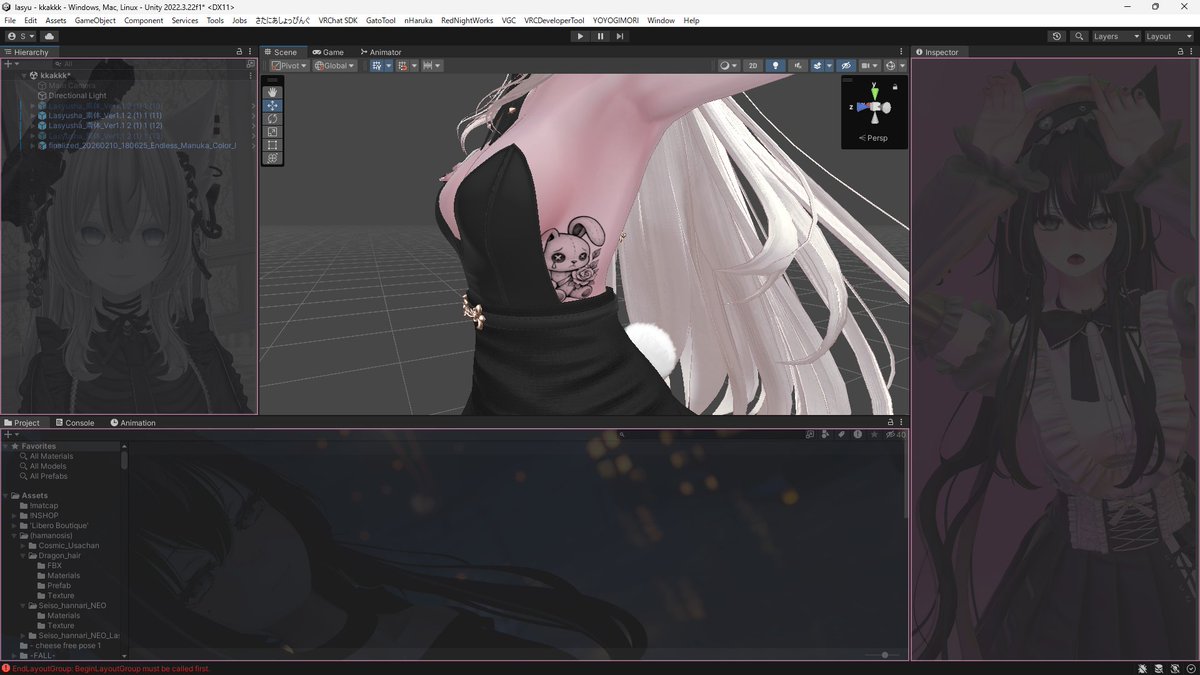Open Inspector panel options menu
The height and width of the screenshot is (675, 1200).
1192,52
